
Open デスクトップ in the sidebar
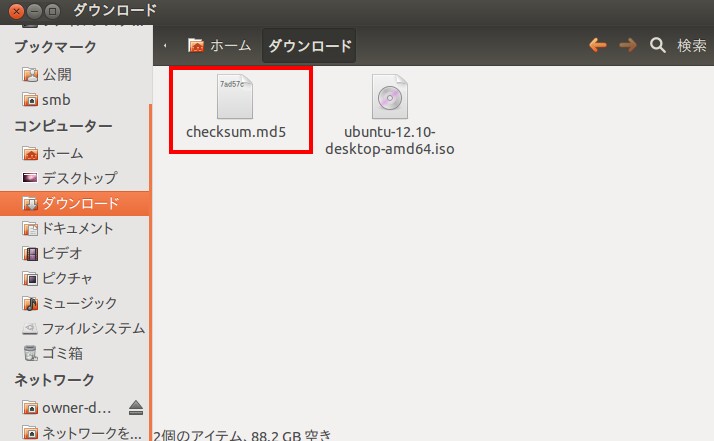[x=75, y=178]
